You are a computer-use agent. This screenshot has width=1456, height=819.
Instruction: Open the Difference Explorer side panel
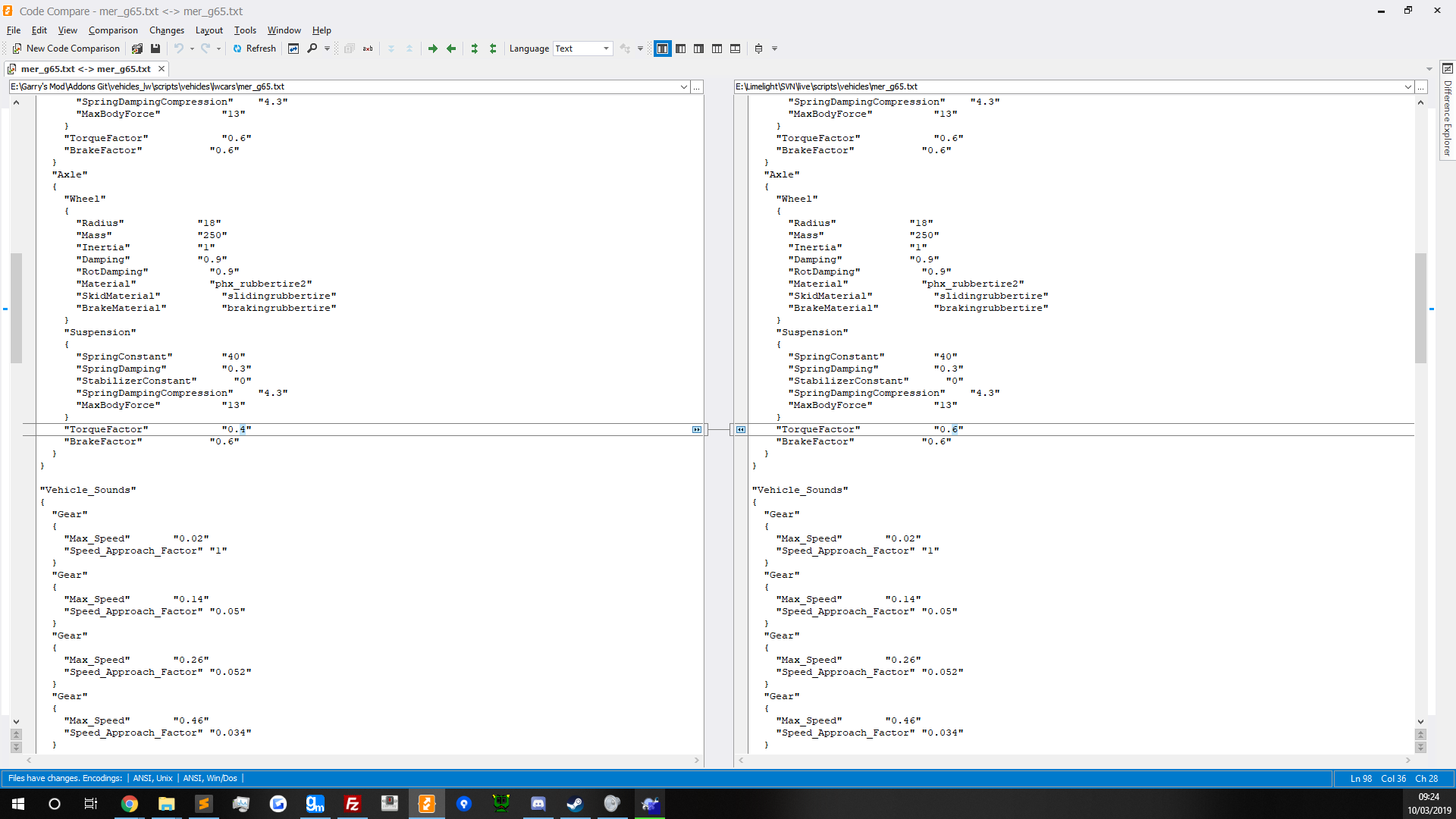click(x=1447, y=111)
